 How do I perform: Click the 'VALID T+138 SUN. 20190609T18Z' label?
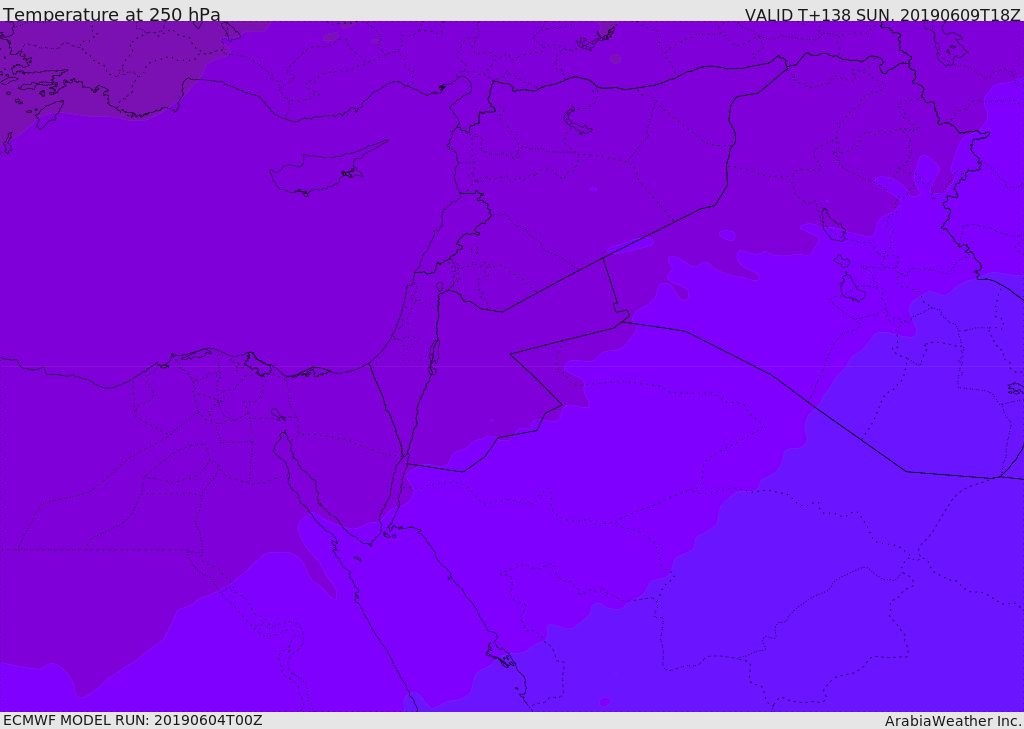(x=882, y=14)
